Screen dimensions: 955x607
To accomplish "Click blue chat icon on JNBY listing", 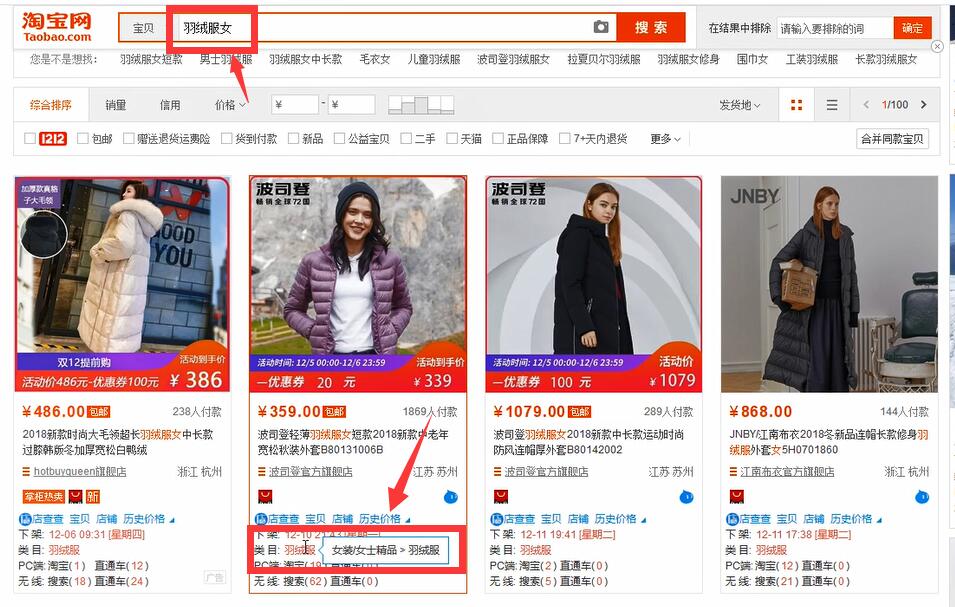I will click(922, 497).
